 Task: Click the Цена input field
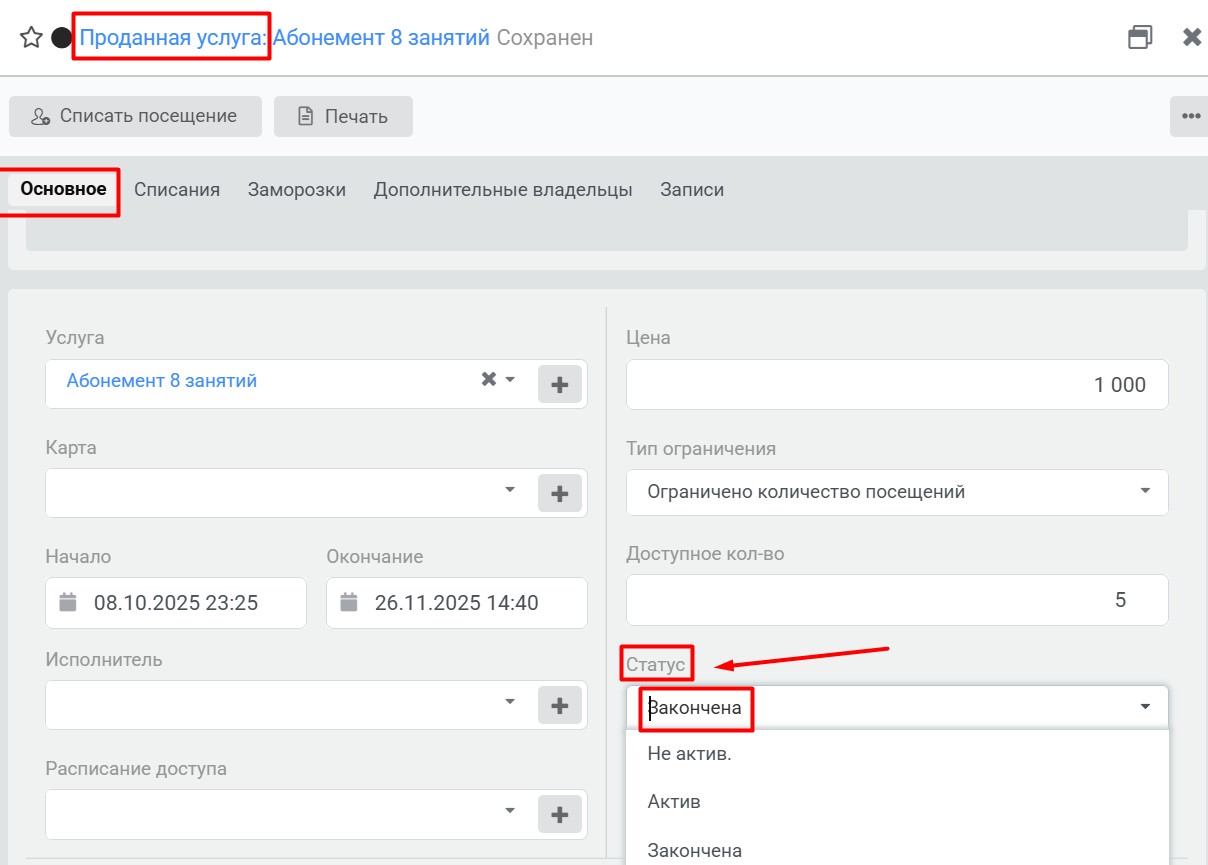click(897, 385)
